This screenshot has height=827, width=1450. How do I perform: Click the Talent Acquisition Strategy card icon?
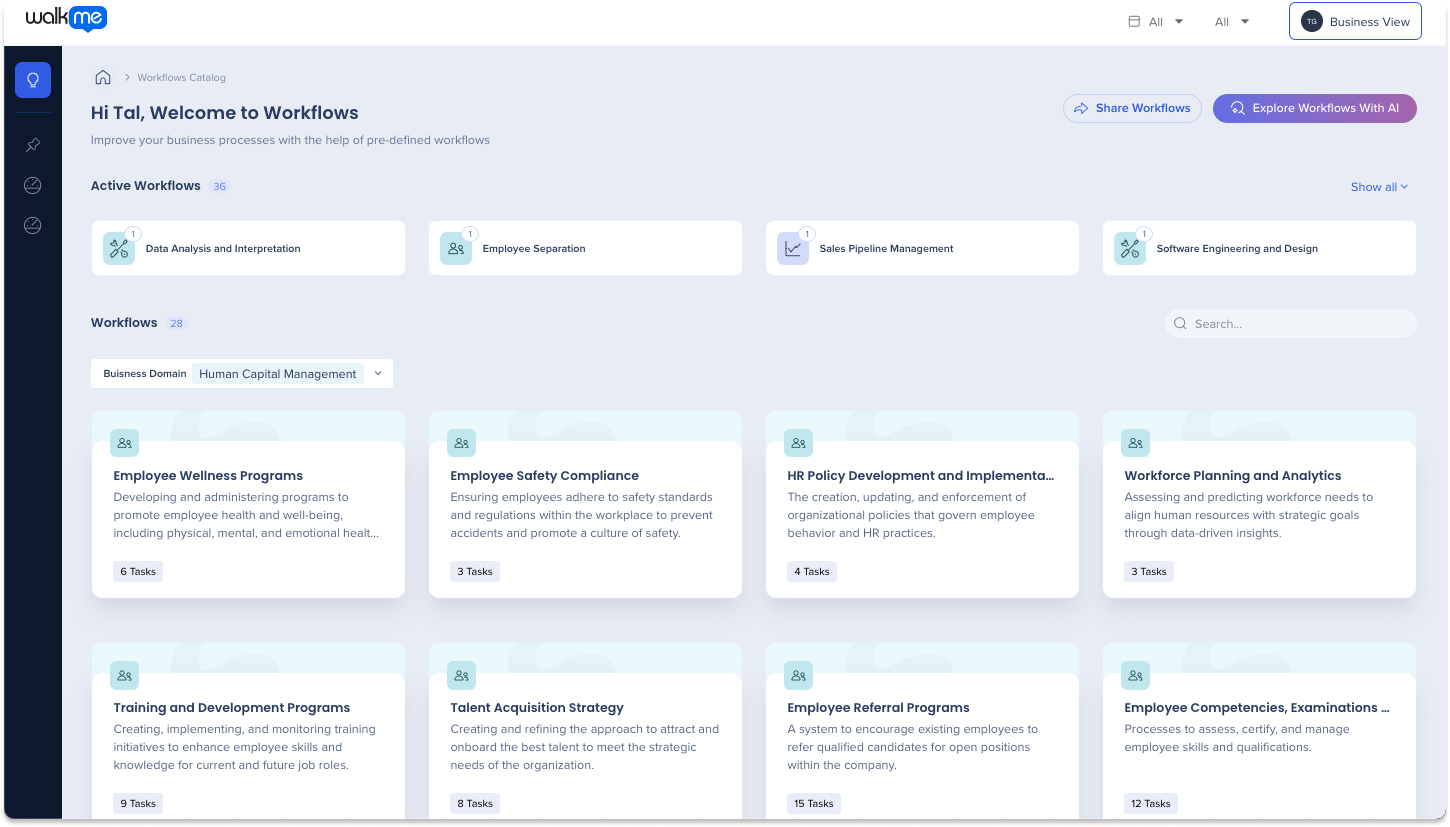[461, 675]
